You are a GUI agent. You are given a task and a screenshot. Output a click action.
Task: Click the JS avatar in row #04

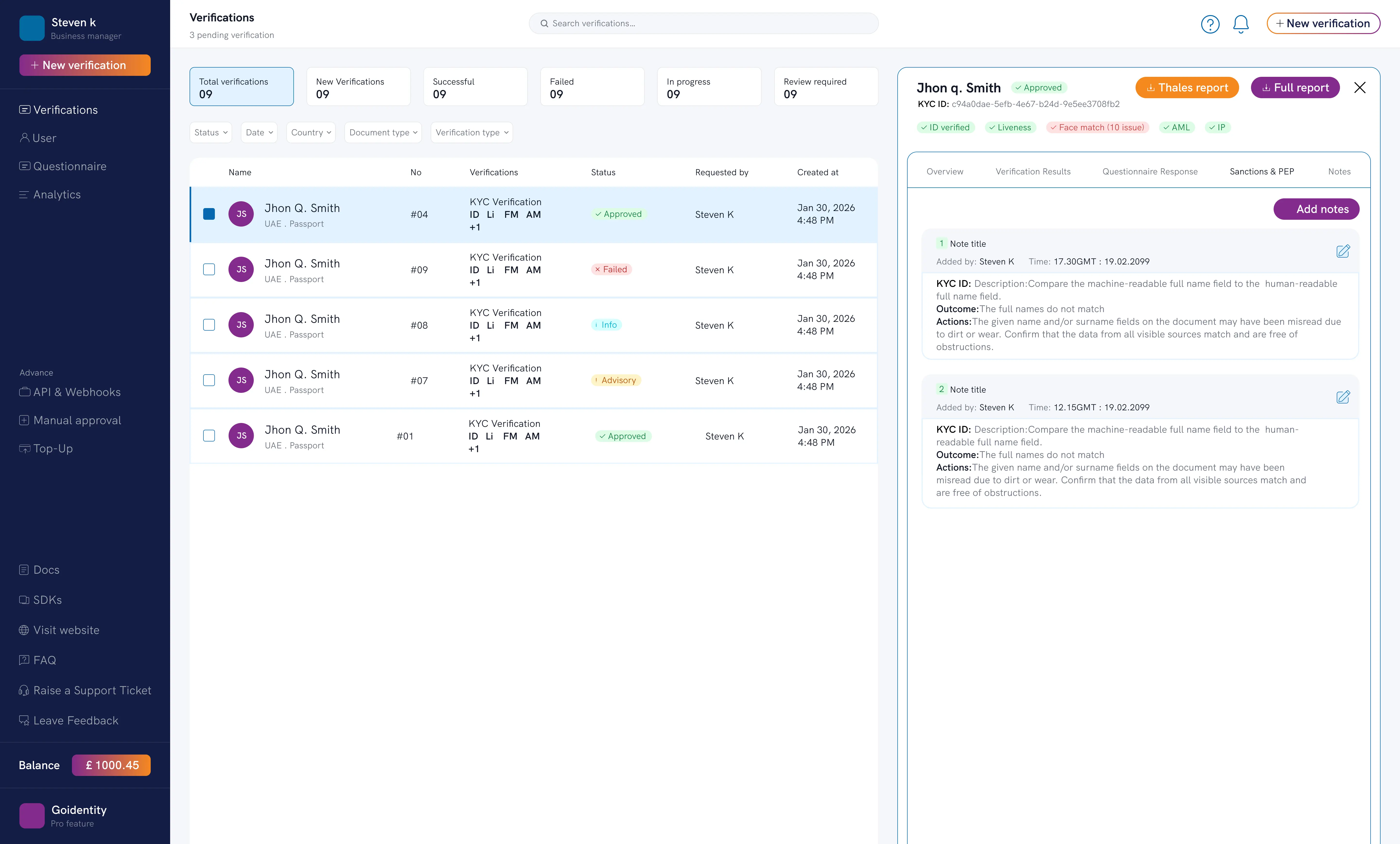[241, 214]
